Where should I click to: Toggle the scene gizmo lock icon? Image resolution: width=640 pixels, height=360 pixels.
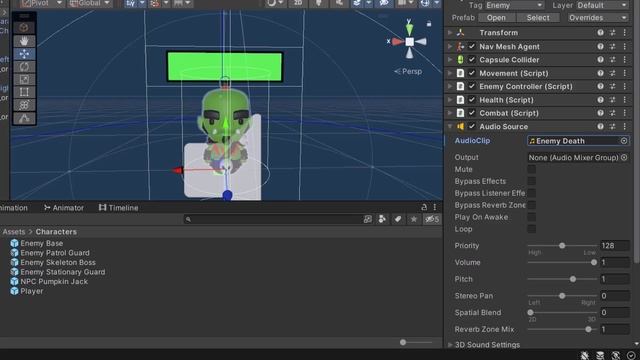click(x=429, y=24)
